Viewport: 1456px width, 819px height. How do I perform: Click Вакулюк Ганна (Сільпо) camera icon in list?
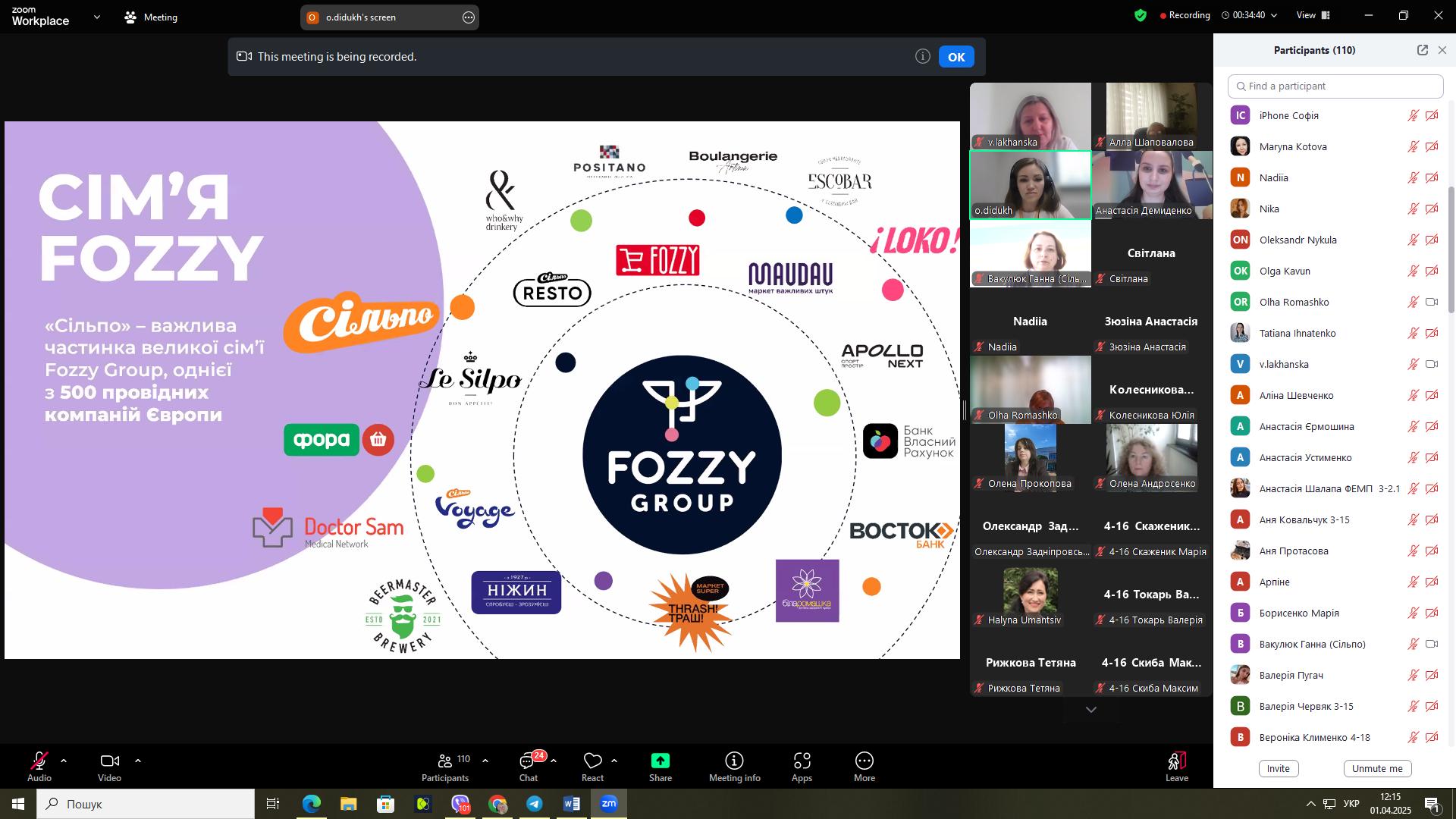(1432, 644)
